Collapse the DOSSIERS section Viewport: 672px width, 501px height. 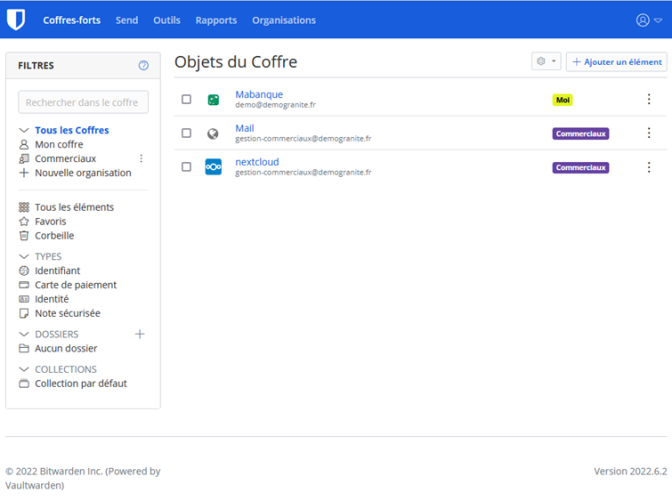click(x=24, y=334)
